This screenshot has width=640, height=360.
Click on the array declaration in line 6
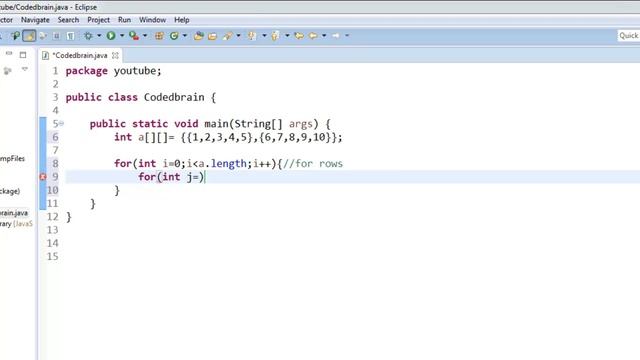click(228, 137)
